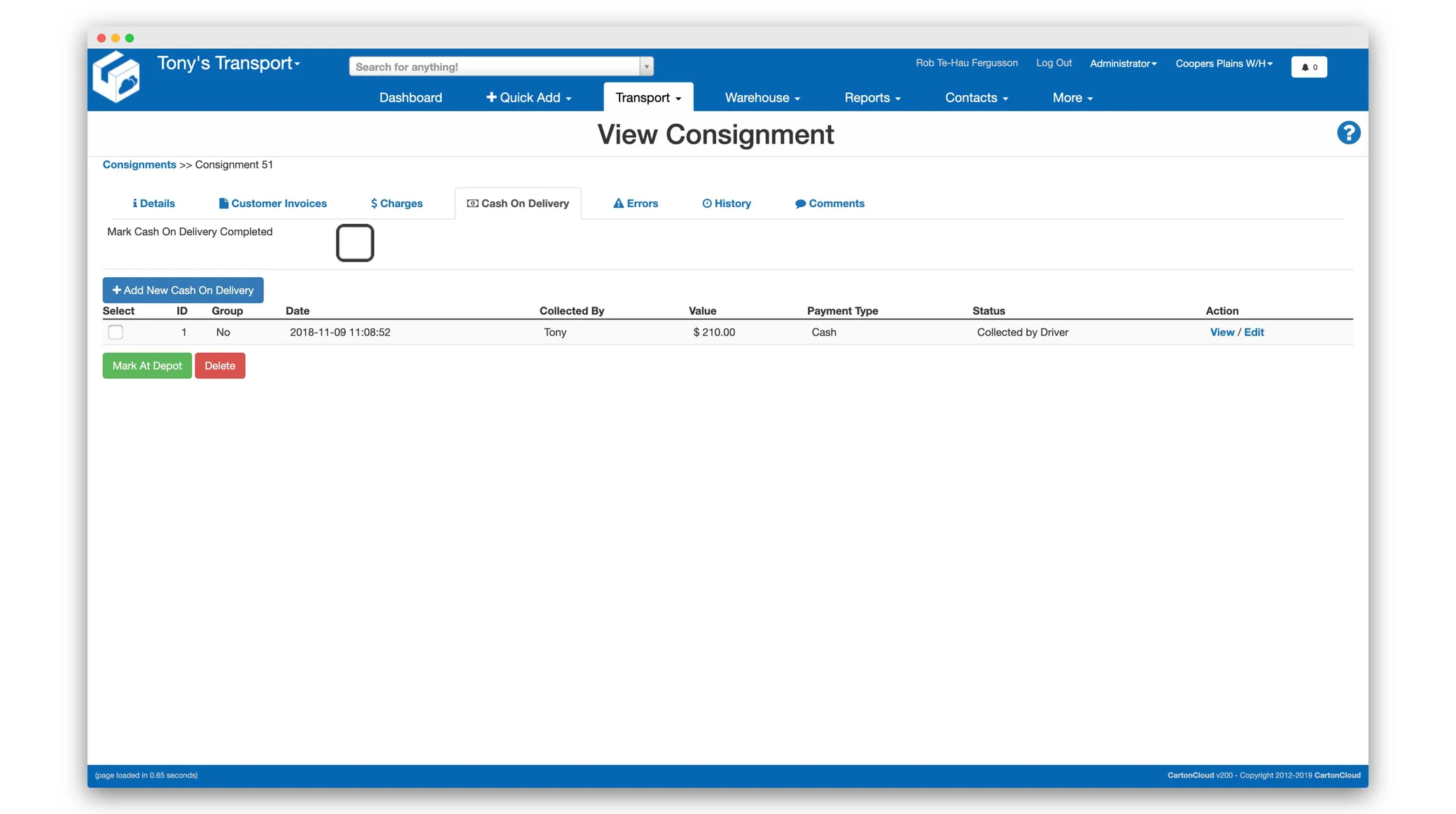The image size is (1456, 814).
Task: Expand the search box dropdown arrow
Action: (646, 66)
